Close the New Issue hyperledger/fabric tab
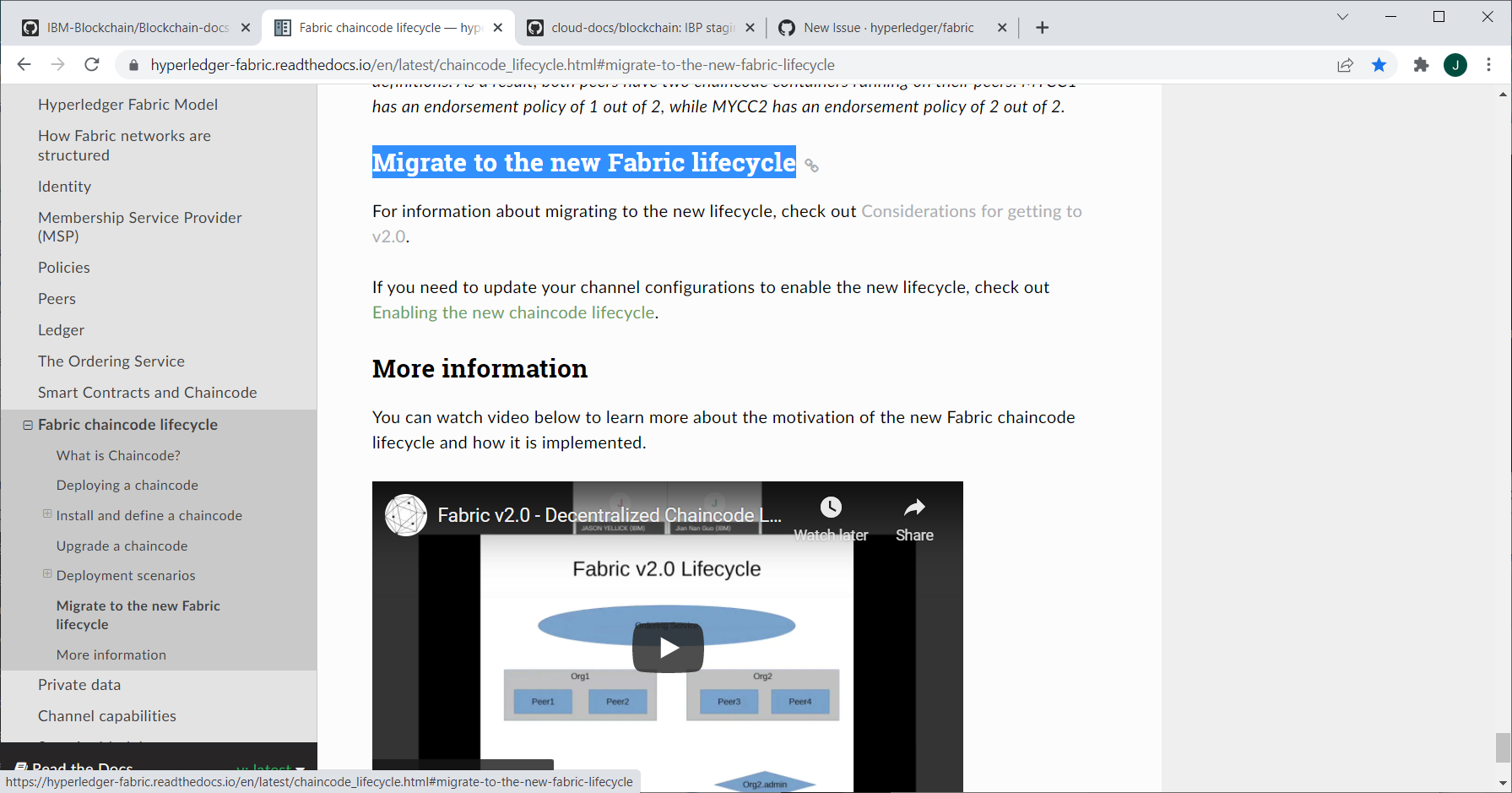 [x=1002, y=28]
